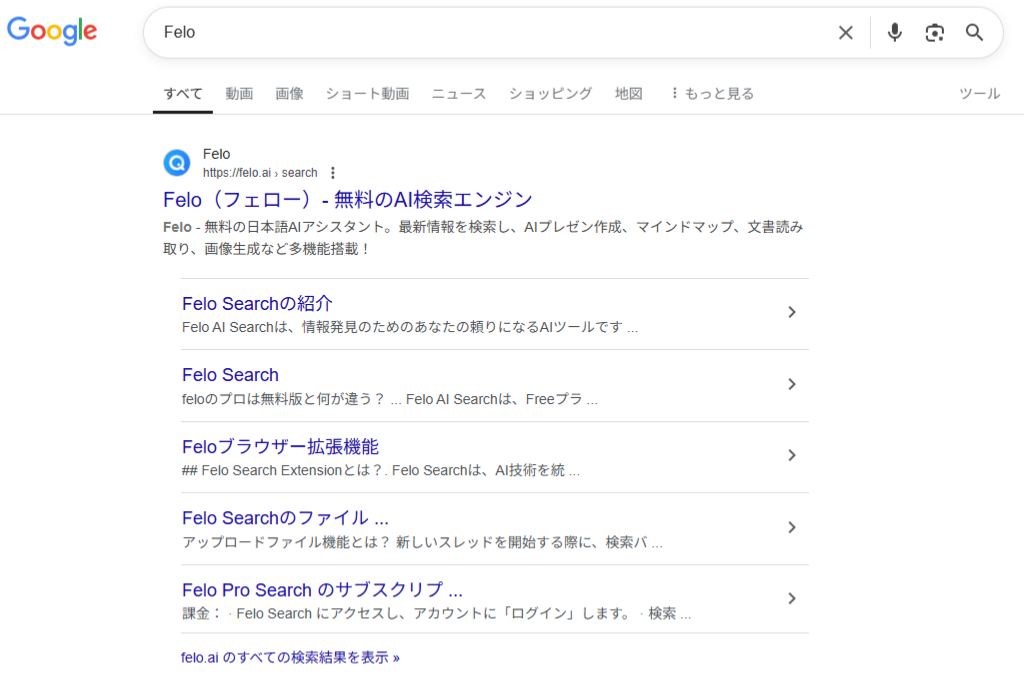Click chevron on Felo Searchのファイル row

(x=792, y=527)
